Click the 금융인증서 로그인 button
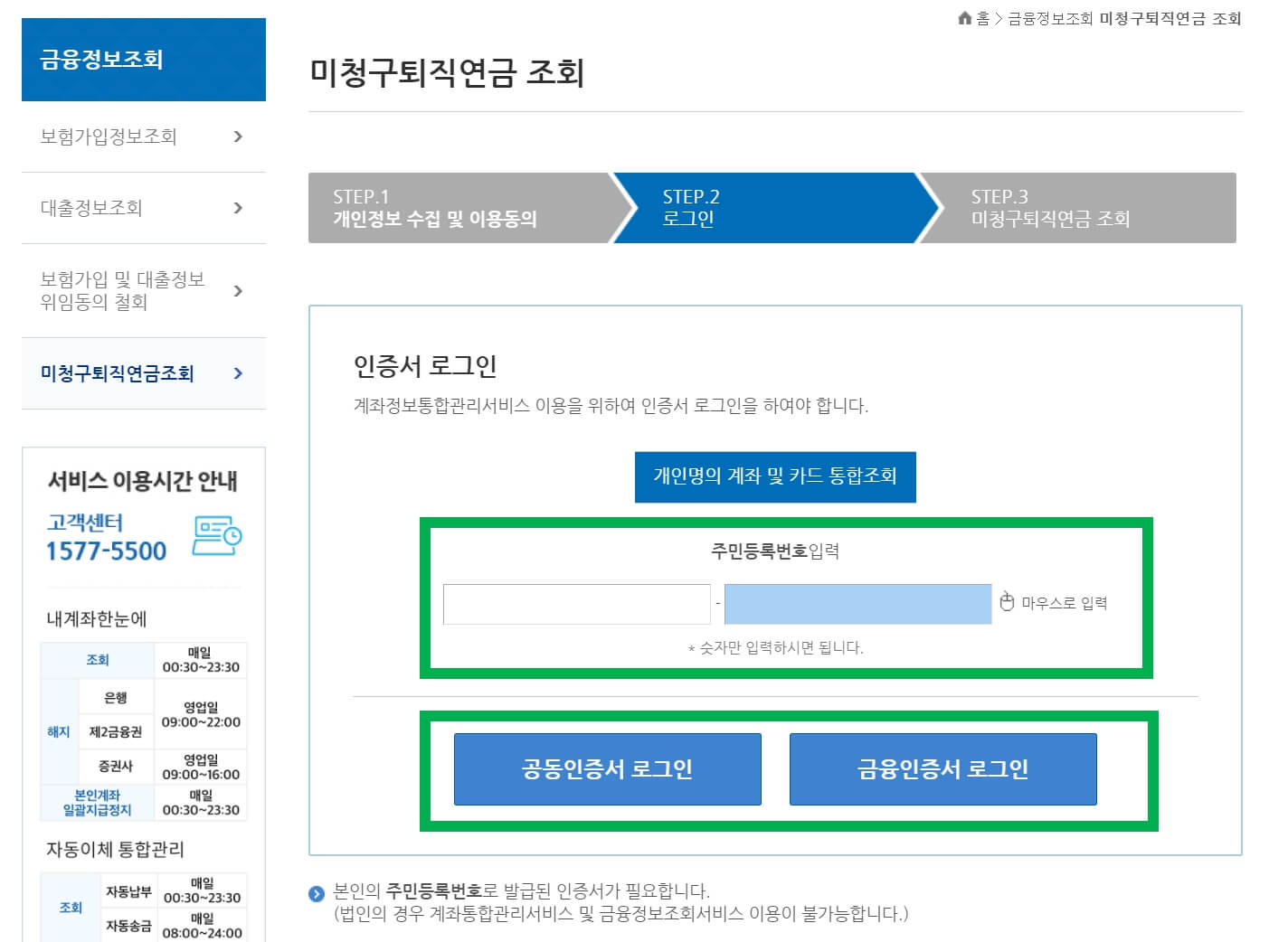Viewport: 1288px width, 942px height. 943,769
